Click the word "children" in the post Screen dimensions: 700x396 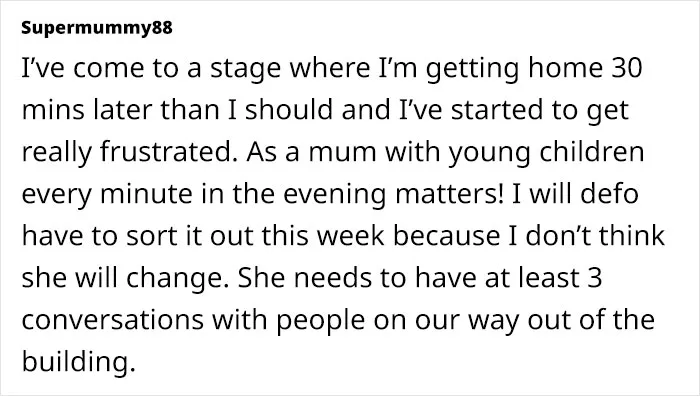pyautogui.click(x=592, y=151)
